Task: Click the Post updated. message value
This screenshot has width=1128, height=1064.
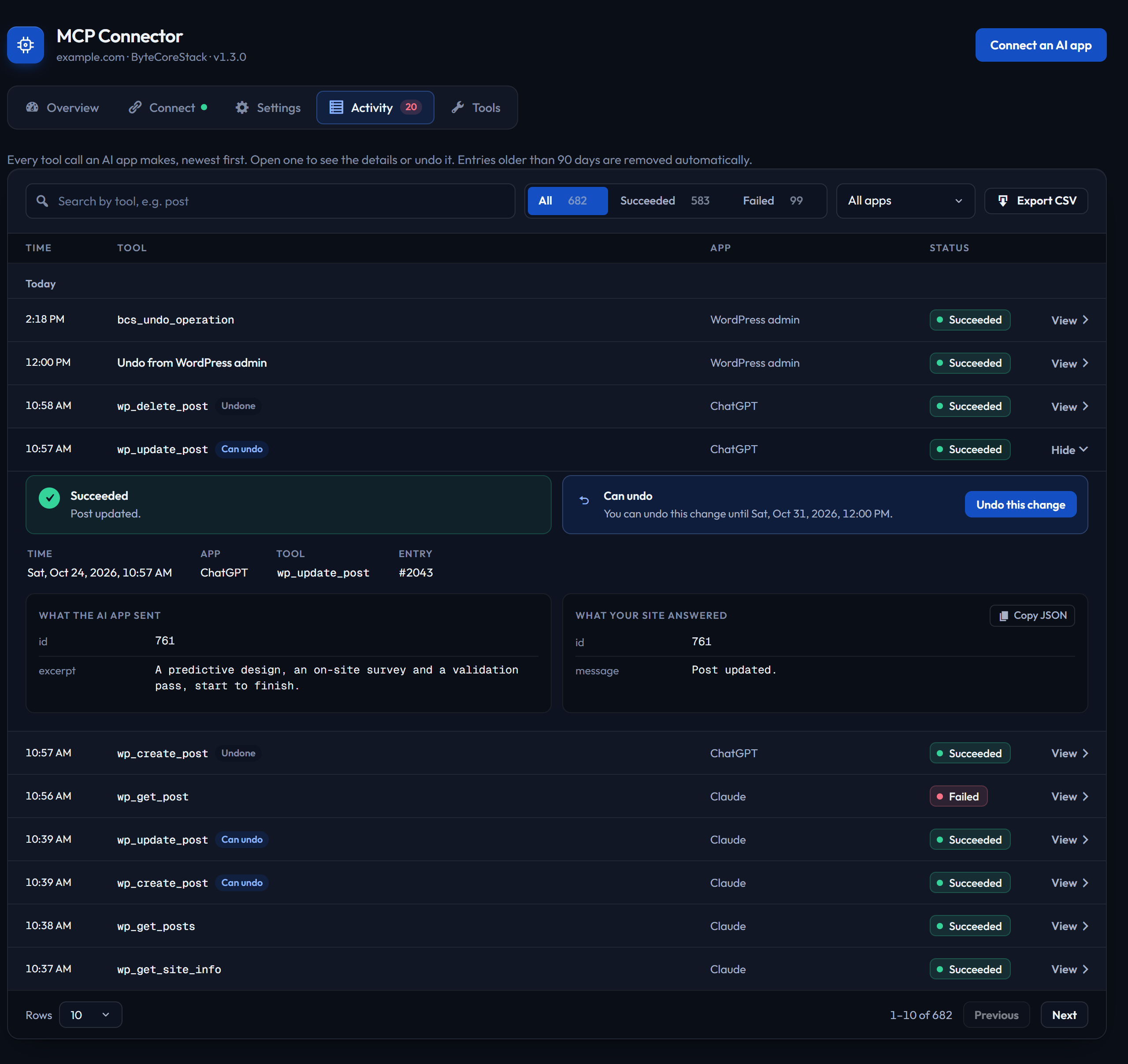Action: 734,670
